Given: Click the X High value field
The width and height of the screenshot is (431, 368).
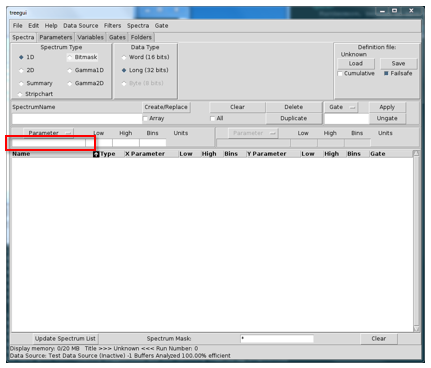Looking at the screenshot, I should 126,143.
